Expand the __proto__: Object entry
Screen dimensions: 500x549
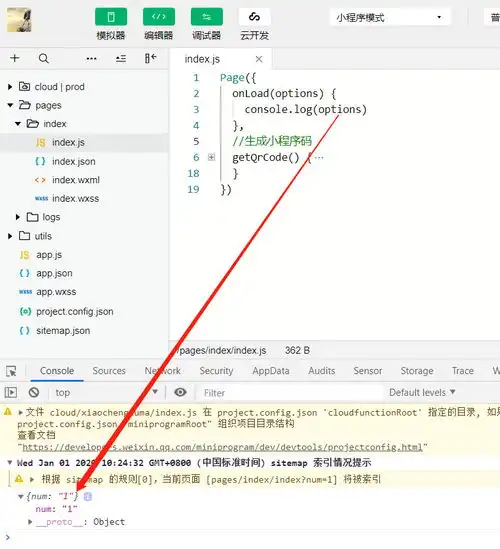click(30, 522)
